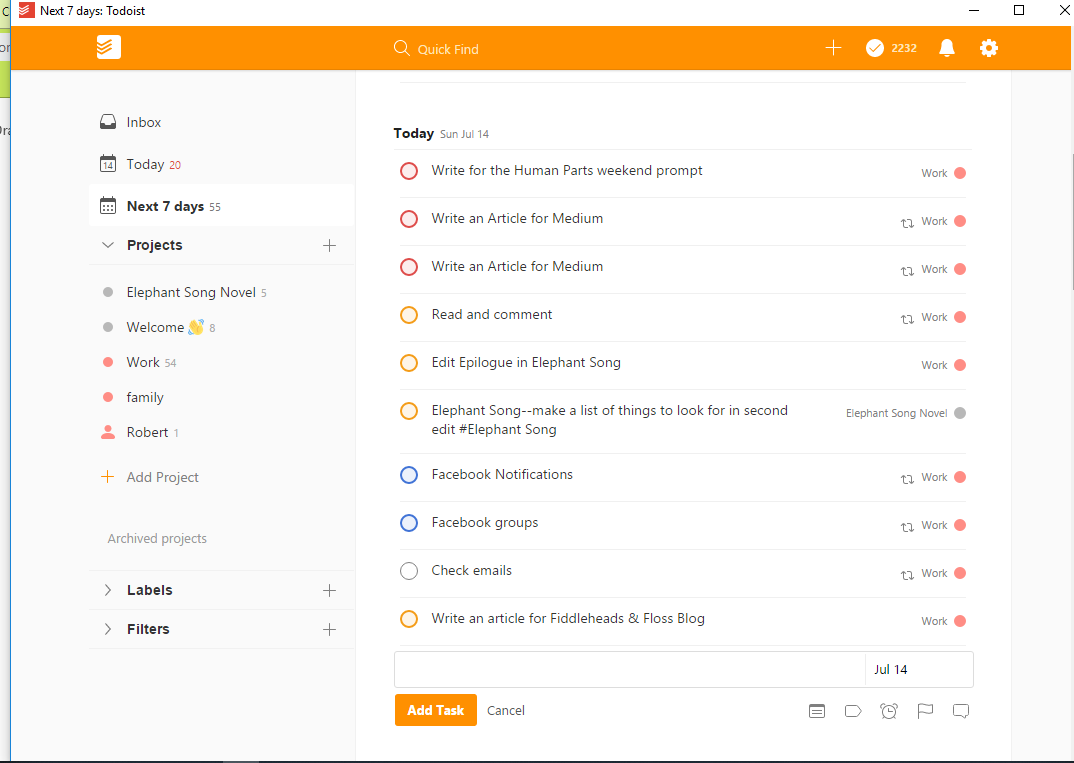The height and width of the screenshot is (763, 1074).
Task: Click the new task name input field
Action: [x=630, y=669]
